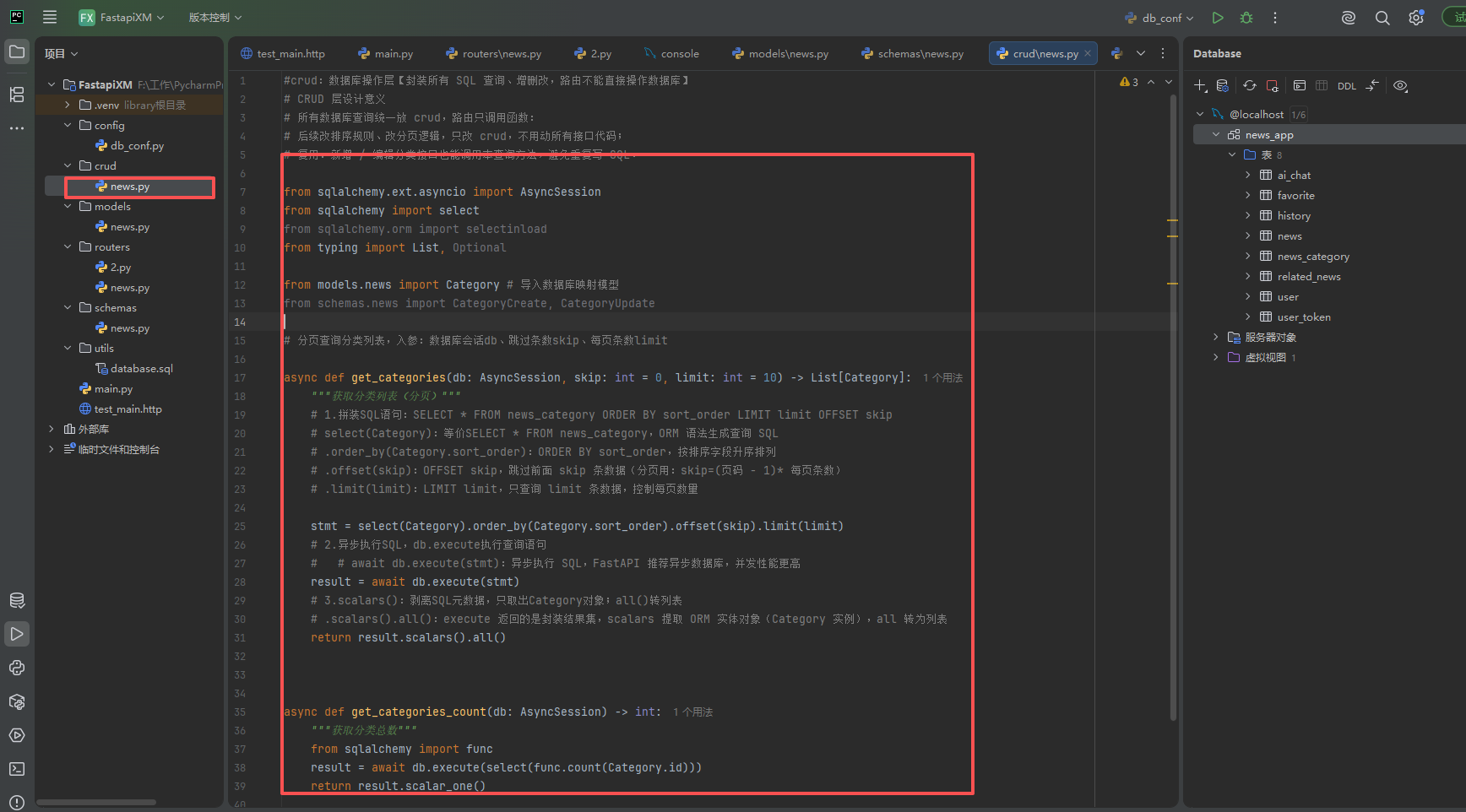Screen dimensions: 1466x812
Task: Expand the 虚拟视图 node
Action: click(1216, 357)
